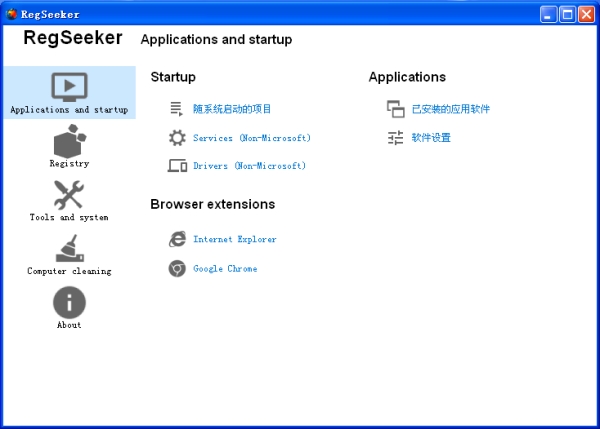
Task: Switch to Computer cleaning label
Action: tap(69, 271)
